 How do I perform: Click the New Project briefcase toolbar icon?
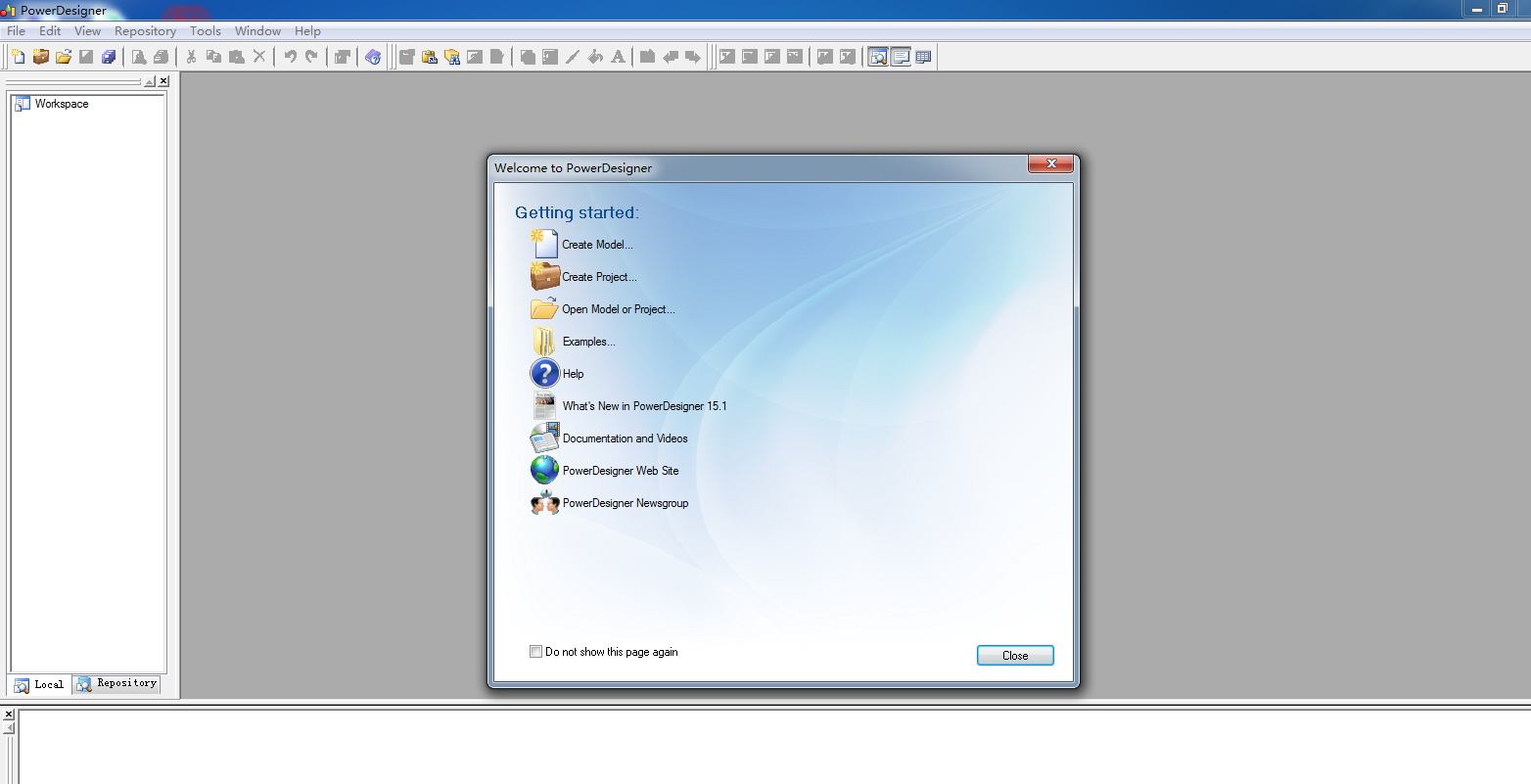40,57
